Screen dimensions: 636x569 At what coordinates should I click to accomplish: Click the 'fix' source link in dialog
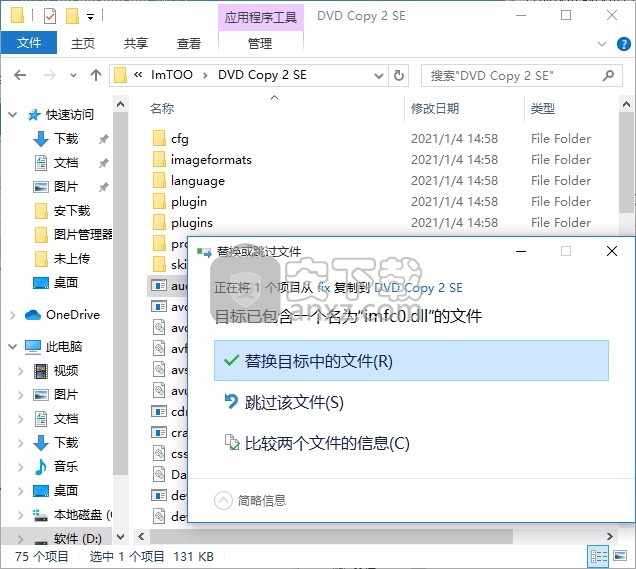click(x=324, y=288)
